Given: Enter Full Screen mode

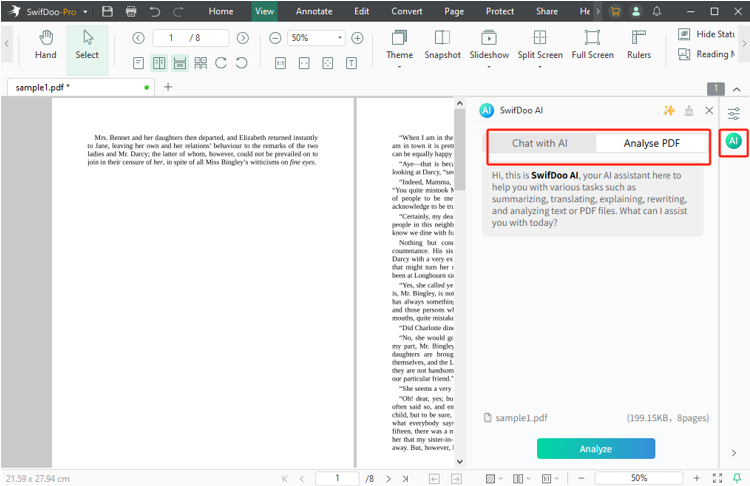Looking at the screenshot, I should tap(593, 45).
